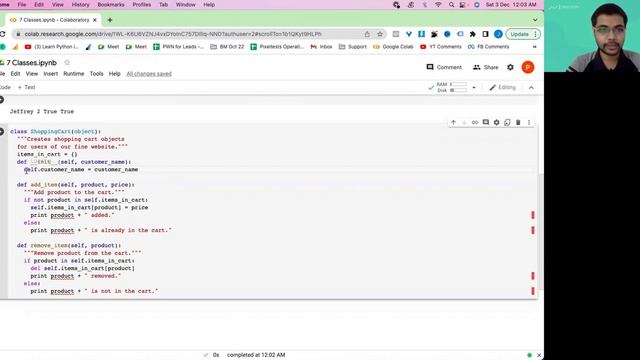Image resolution: width=640 pixels, height=360 pixels.
Task: Collapse the Colab header with the chevron
Action: click(531, 87)
